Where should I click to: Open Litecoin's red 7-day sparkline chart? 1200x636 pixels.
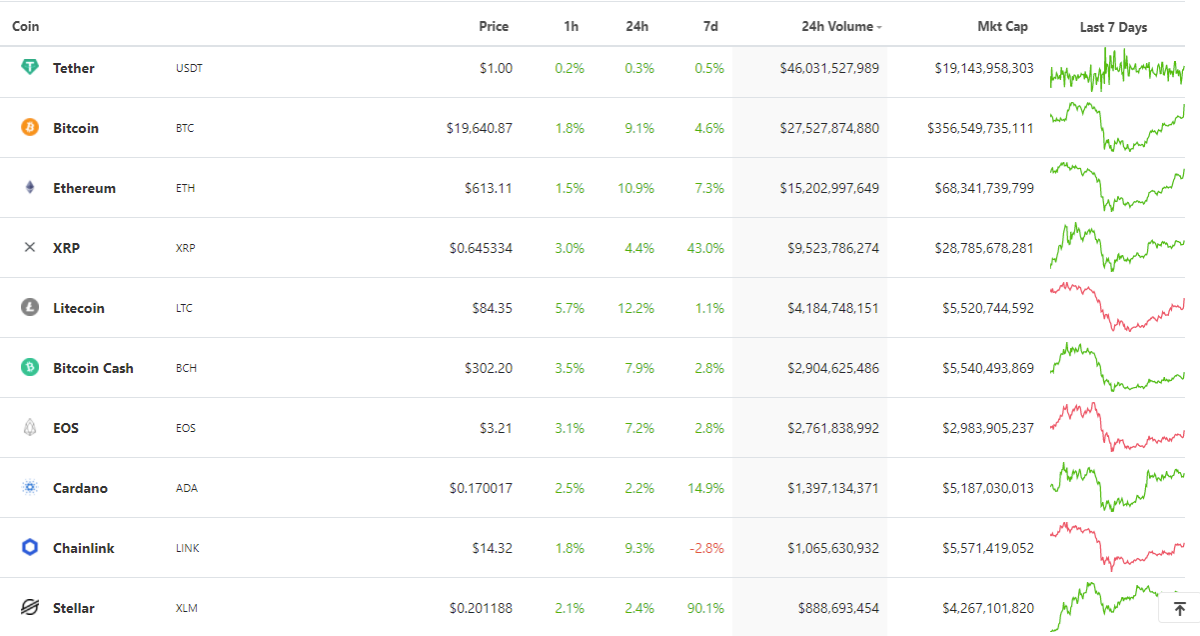(1117, 307)
